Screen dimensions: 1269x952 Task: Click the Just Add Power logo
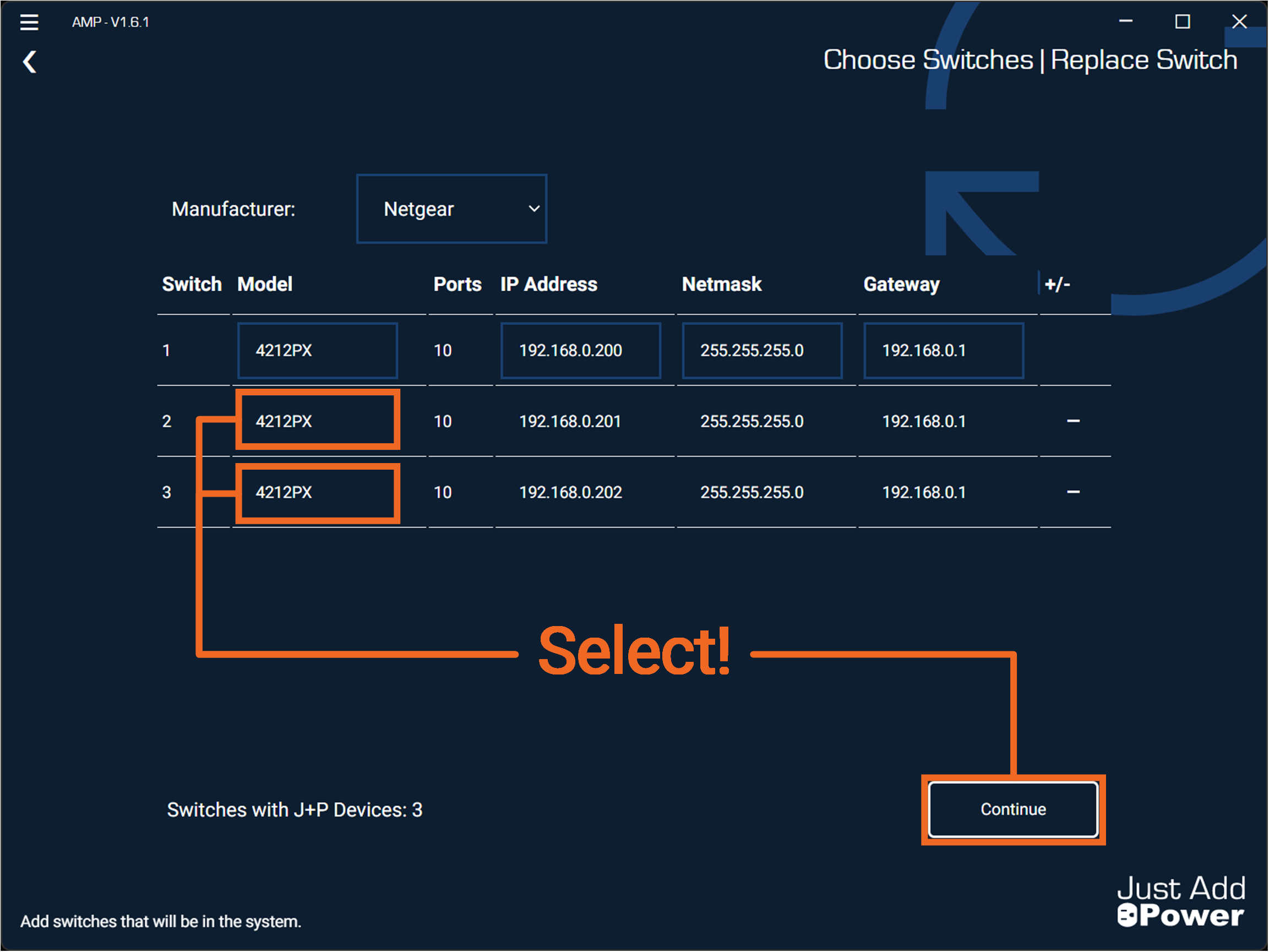click(x=1181, y=901)
